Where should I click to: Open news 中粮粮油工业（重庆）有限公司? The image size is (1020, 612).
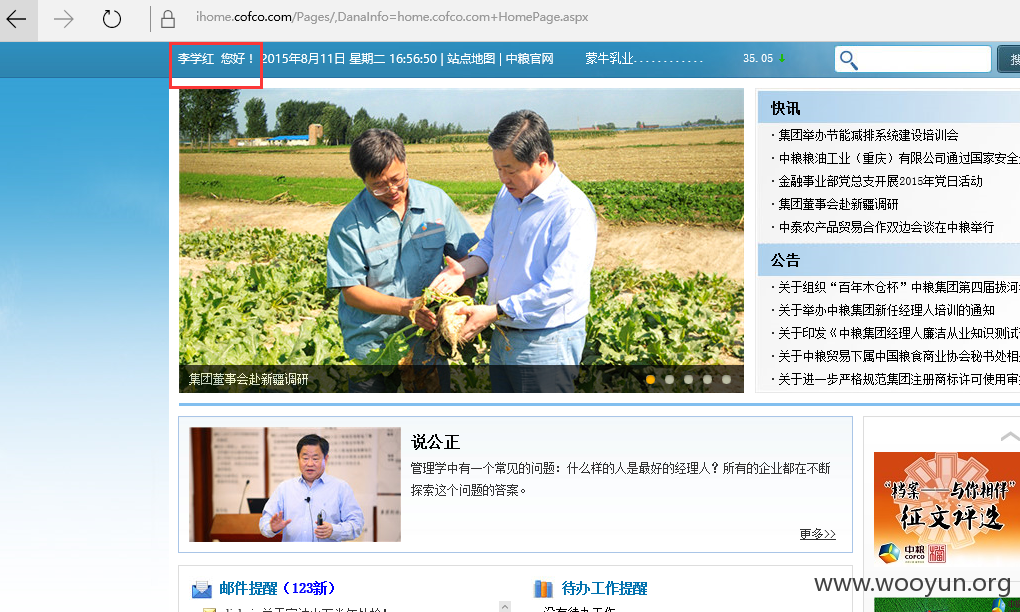(x=898, y=158)
